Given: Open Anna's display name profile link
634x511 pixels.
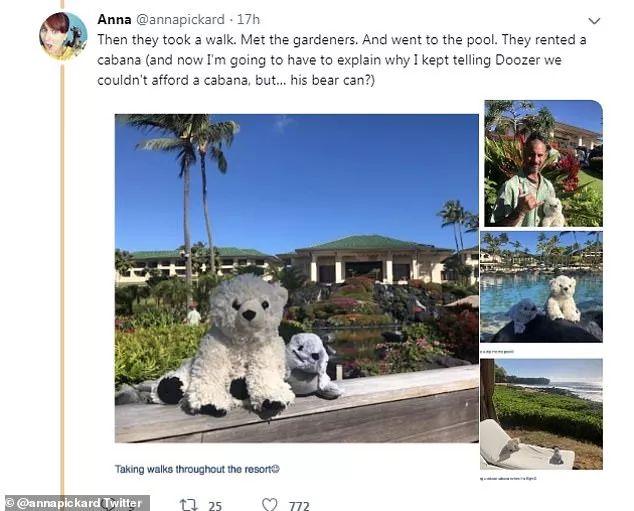Looking at the screenshot, I should [x=114, y=19].
